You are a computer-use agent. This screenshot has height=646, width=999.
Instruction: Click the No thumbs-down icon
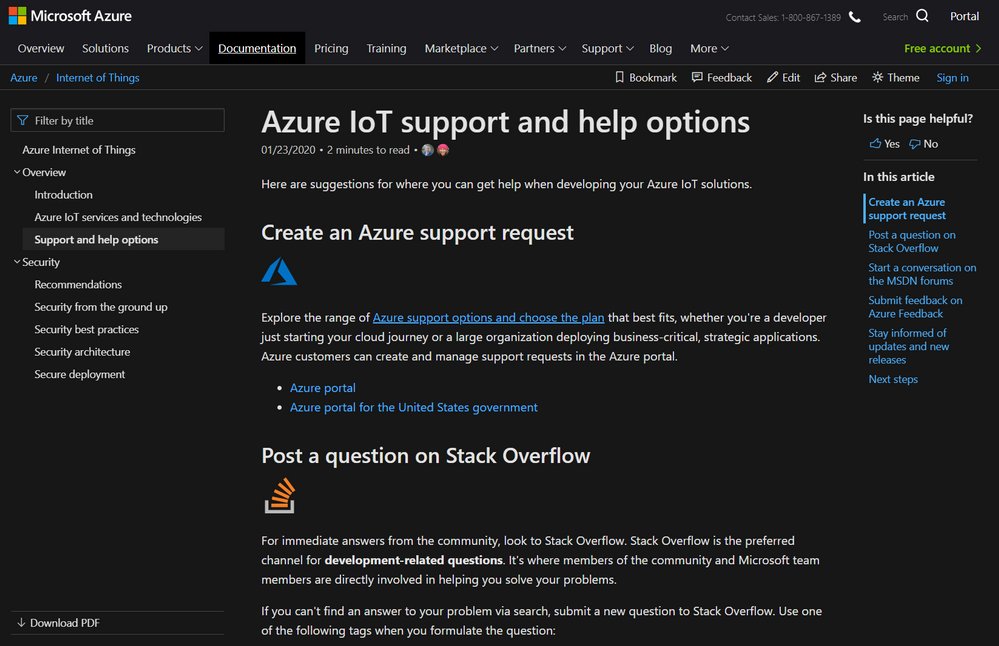pyautogui.click(x=915, y=143)
